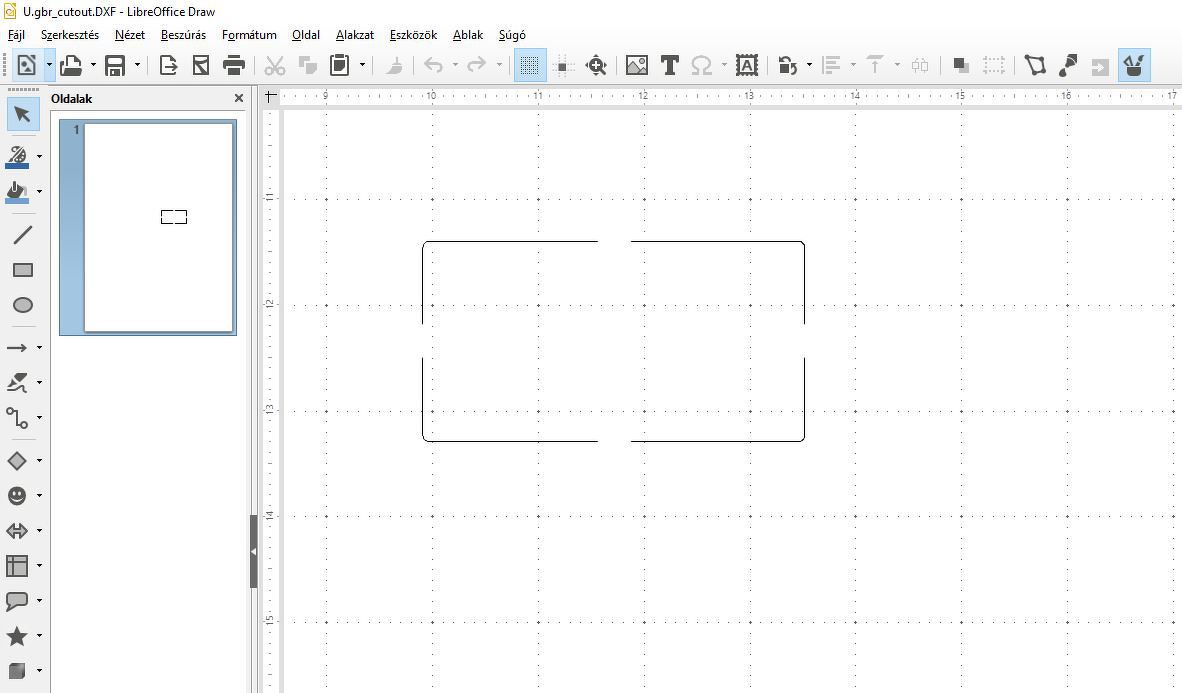
Task: Undo the last action
Action: tap(433, 66)
